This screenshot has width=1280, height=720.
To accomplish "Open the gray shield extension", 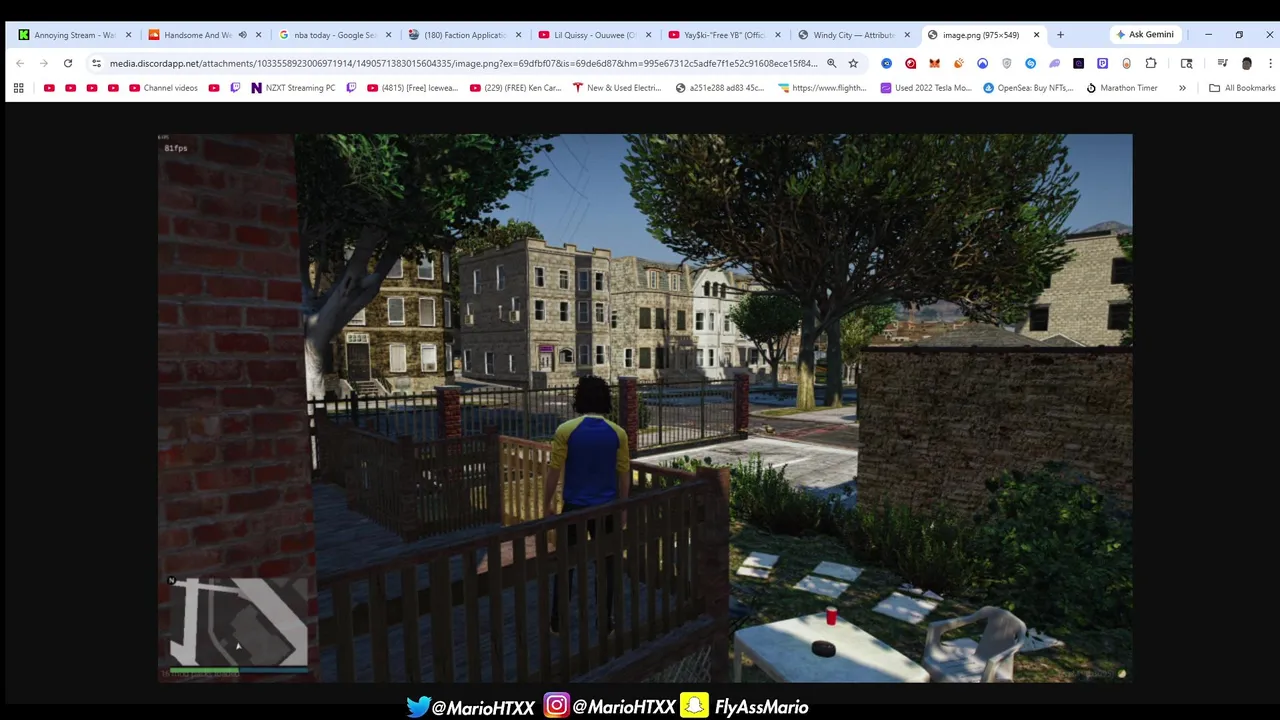I will coord(1006,63).
